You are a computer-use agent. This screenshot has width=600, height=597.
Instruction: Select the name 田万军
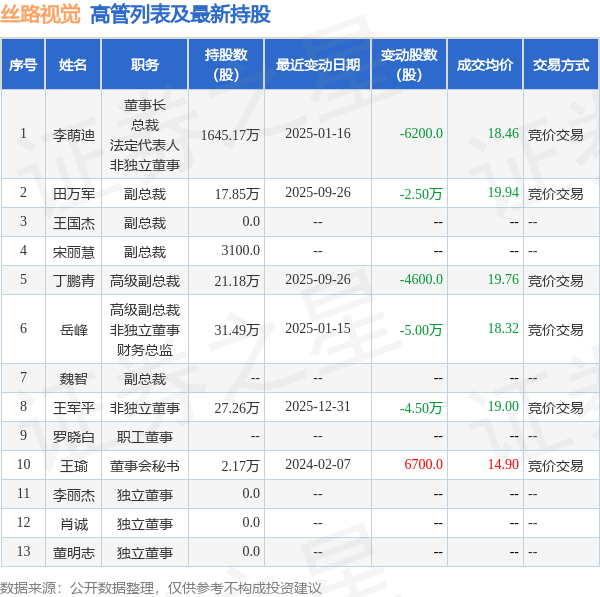click(73, 194)
